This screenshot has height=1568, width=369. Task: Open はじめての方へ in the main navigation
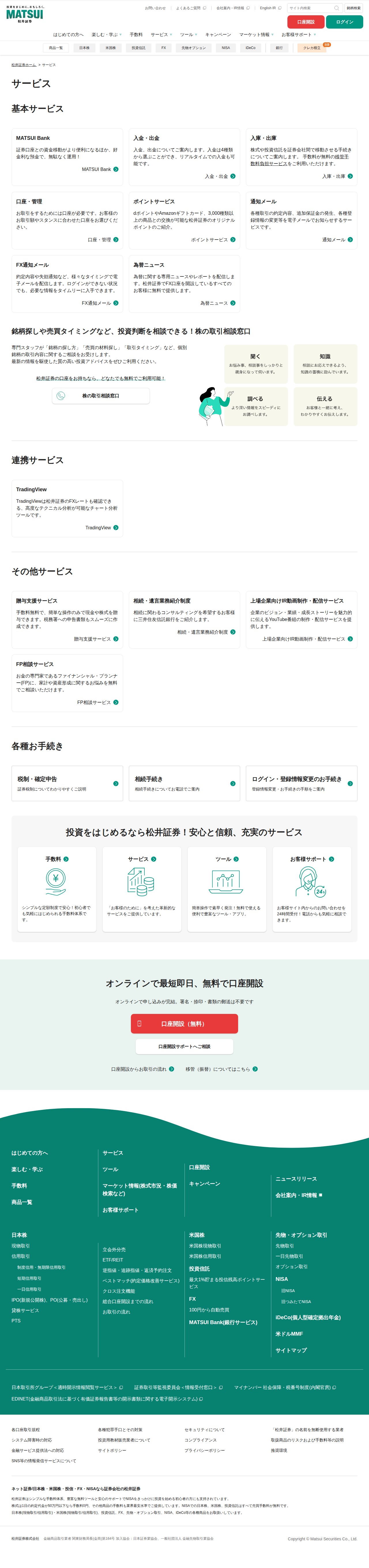point(68,35)
